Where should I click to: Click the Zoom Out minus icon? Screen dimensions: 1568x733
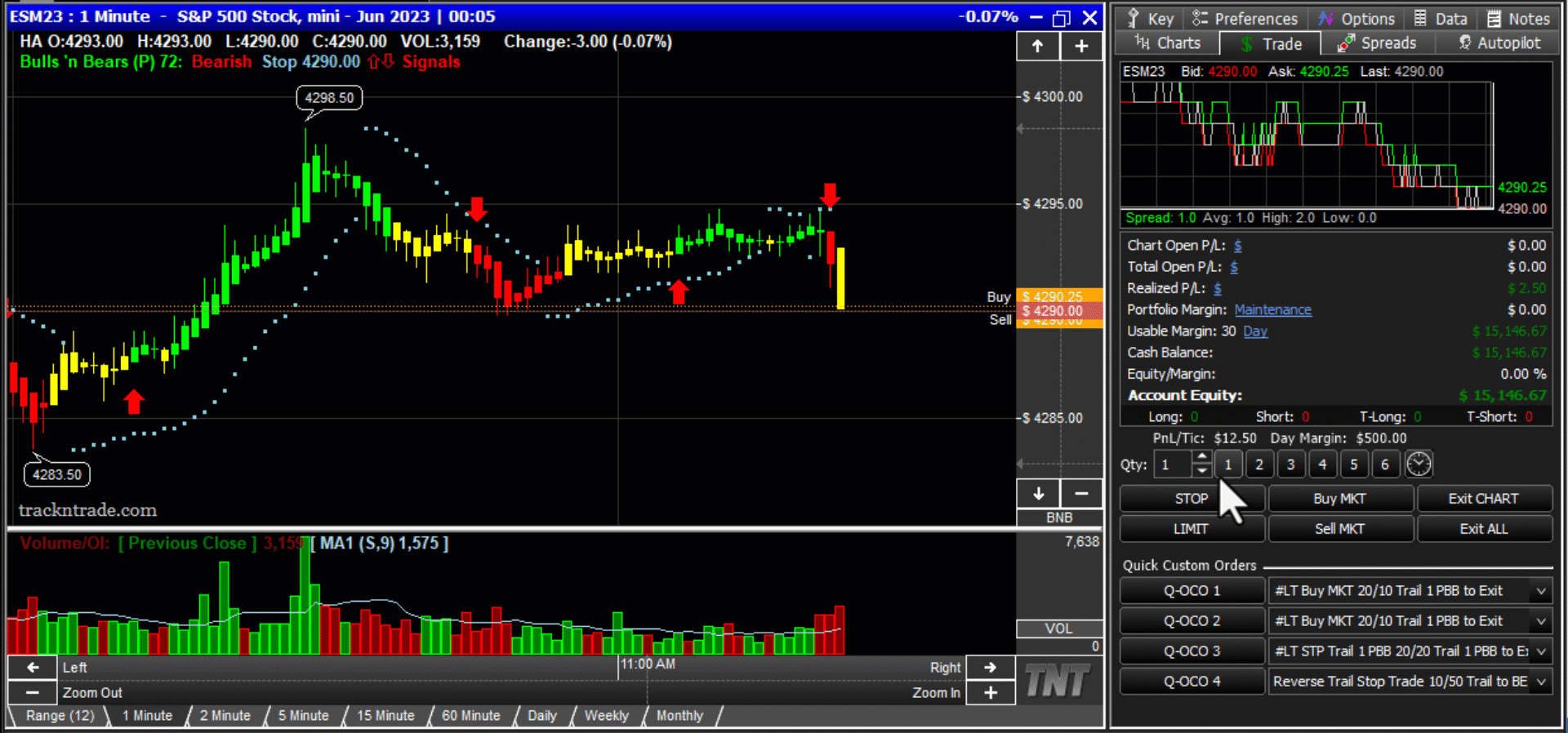(x=32, y=692)
